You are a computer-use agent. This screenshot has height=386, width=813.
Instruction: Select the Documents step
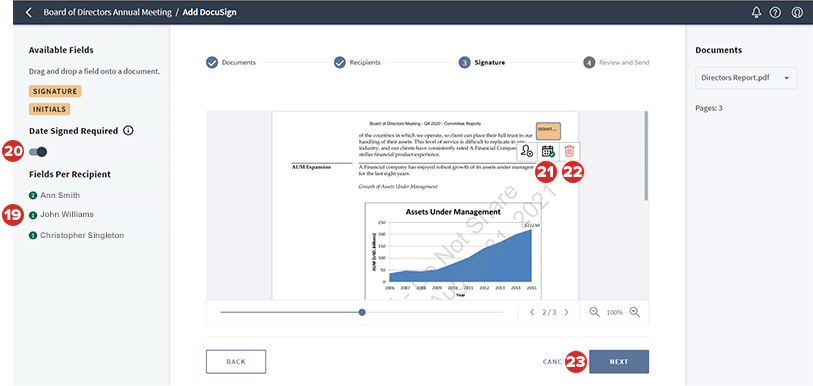[231, 62]
